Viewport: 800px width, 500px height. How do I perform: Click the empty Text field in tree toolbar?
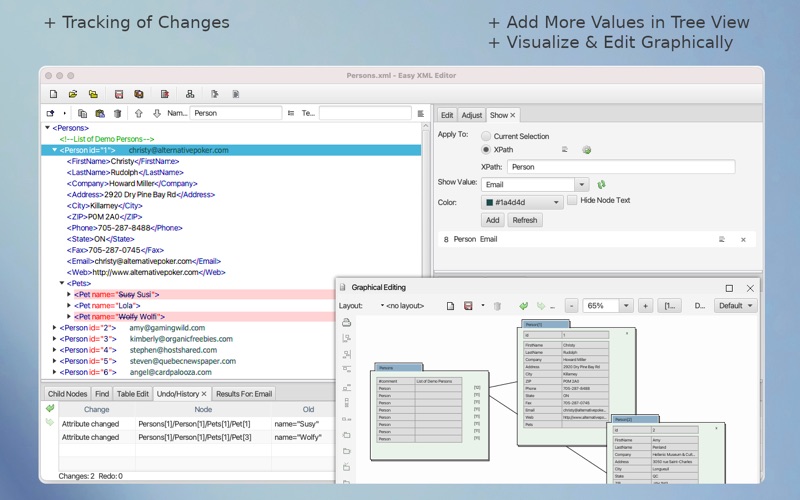[x=365, y=113]
